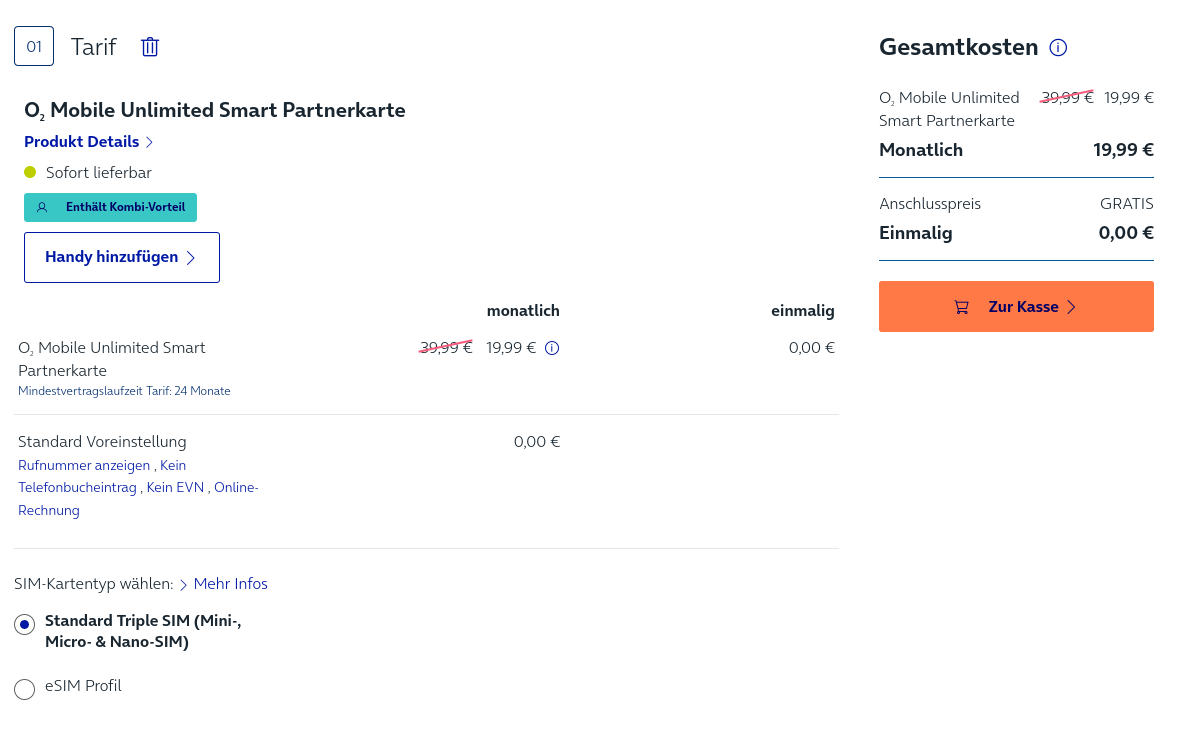Open the Mehr Infos link

click(230, 584)
